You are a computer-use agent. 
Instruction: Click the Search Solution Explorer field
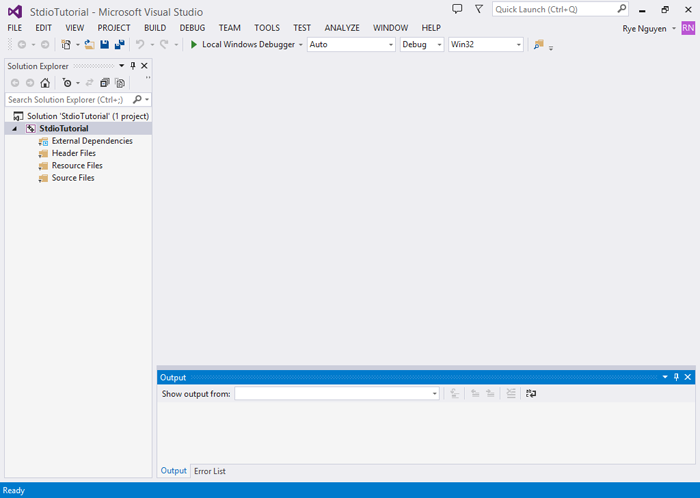coord(78,100)
